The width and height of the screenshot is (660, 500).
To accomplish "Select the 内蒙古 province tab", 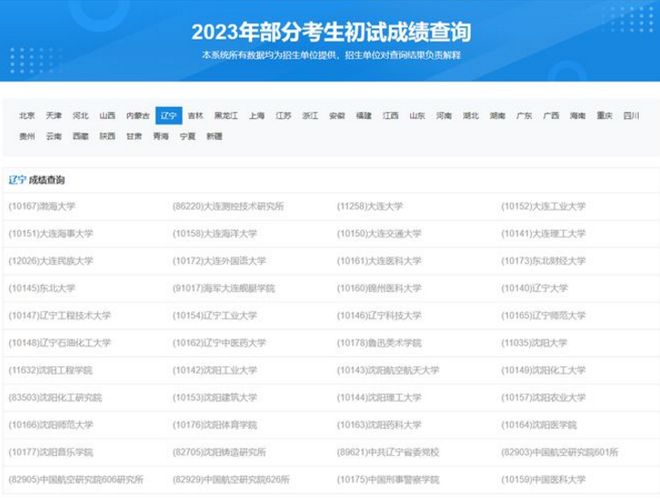I will pos(136,116).
